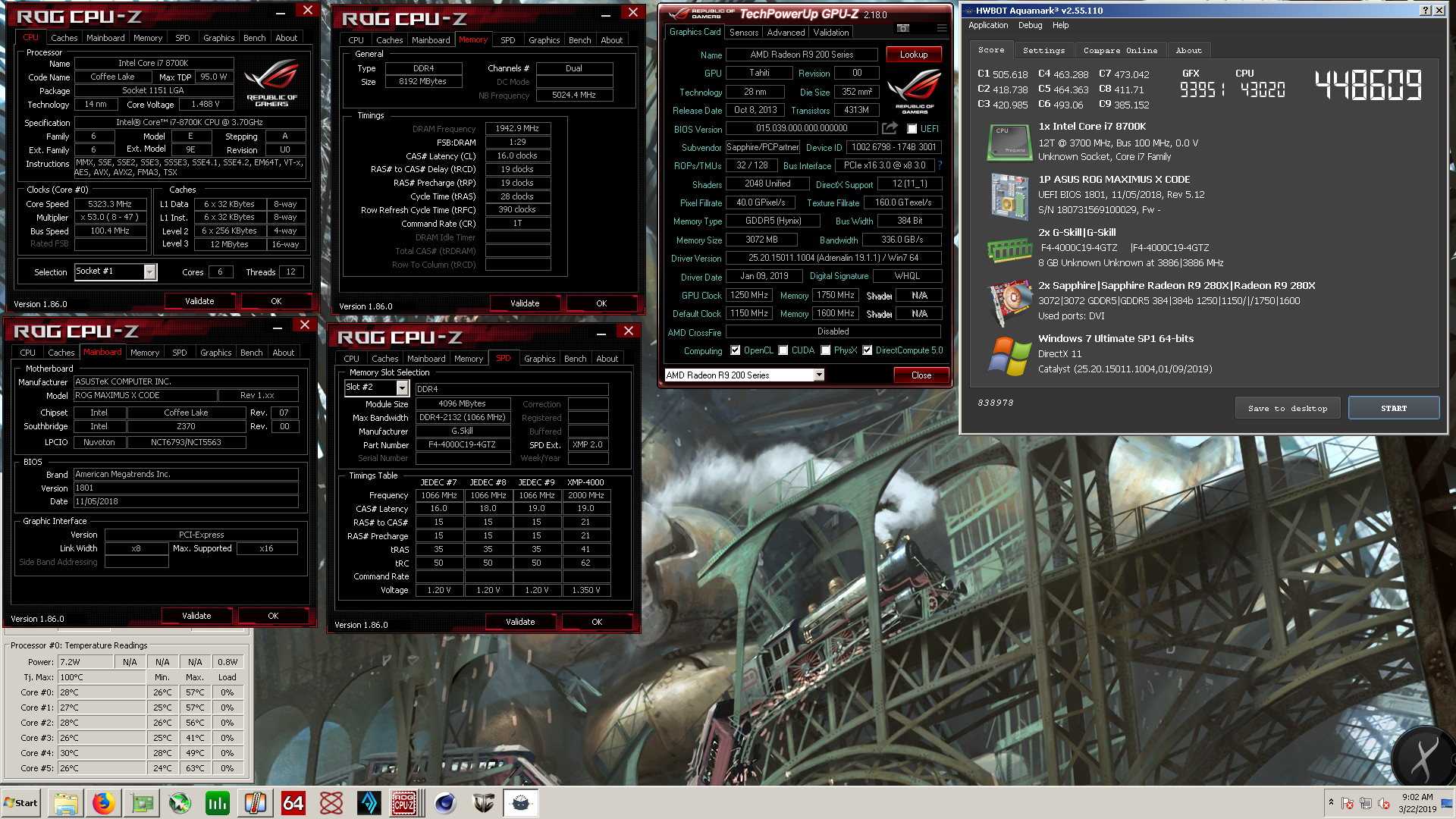Open Aquamark context help question button
Viewport: 1456px width, 819px height.
pyautogui.click(x=1425, y=10)
